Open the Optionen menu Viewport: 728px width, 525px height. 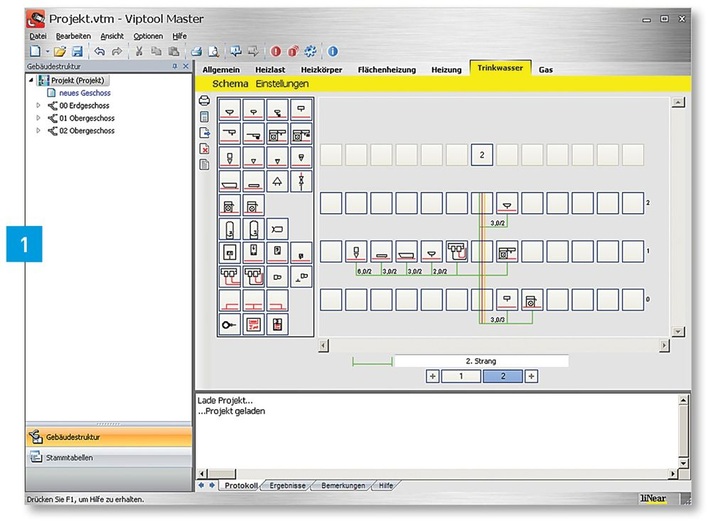point(148,36)
